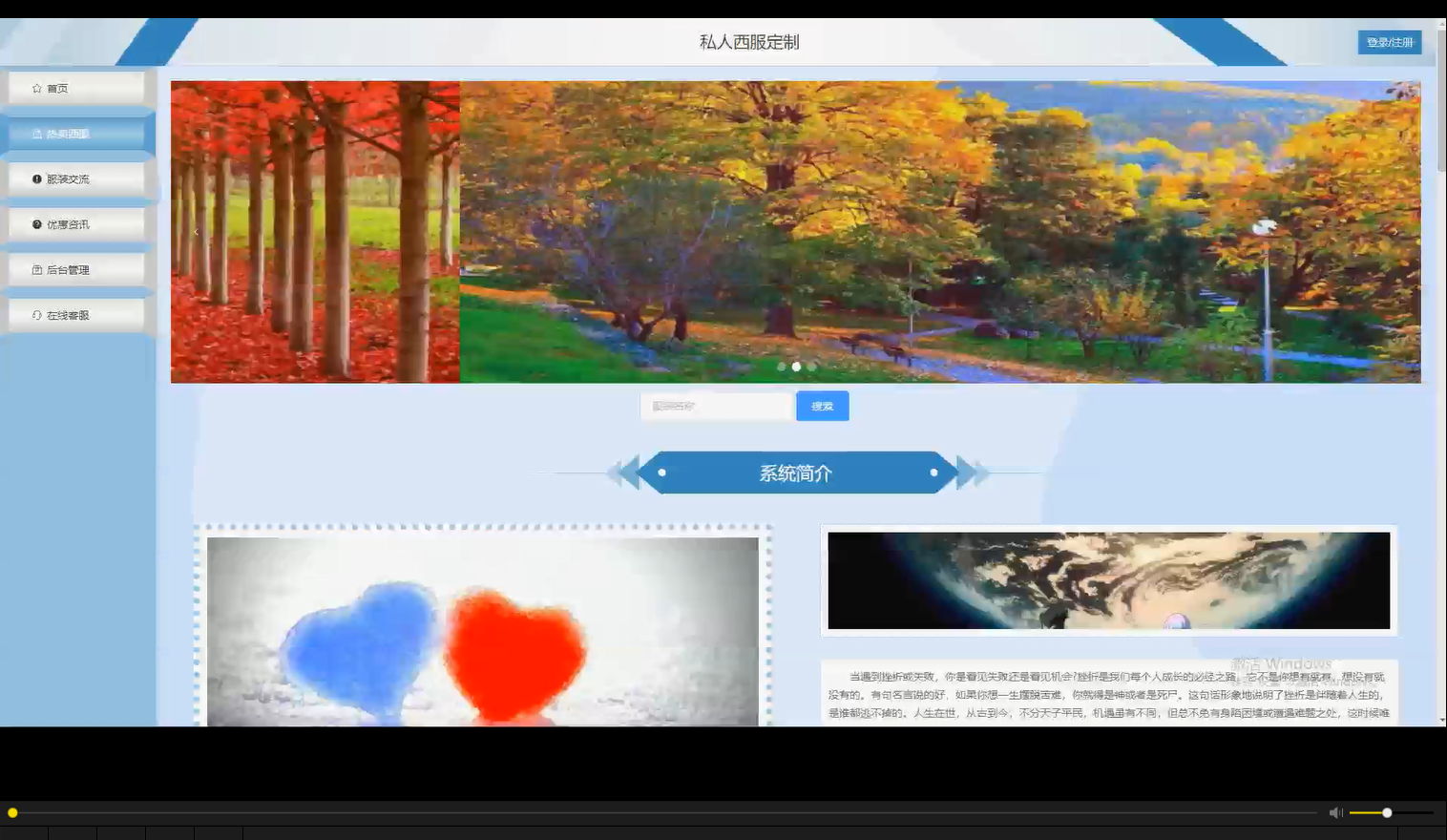Select the highlighted second sidebar menu item
The height and width of the screenshot is (840, 1447).
[x=76, y=135]
